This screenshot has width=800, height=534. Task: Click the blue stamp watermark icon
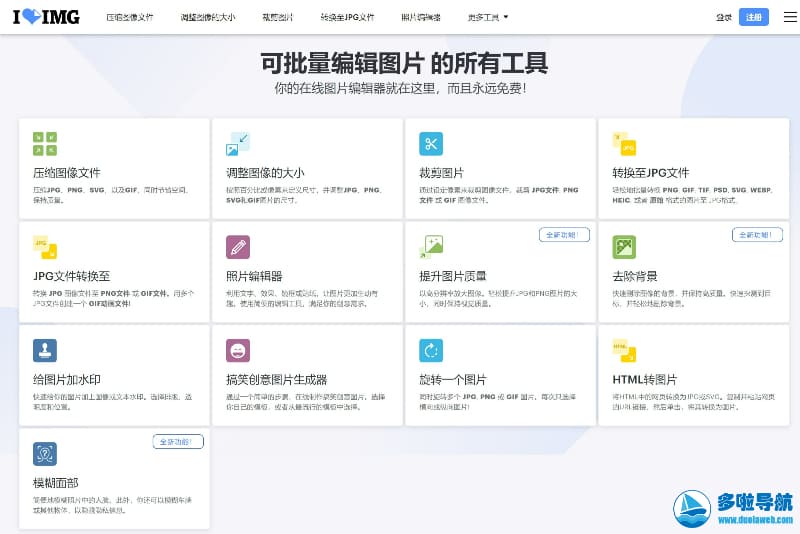click(x=45, y=350)
